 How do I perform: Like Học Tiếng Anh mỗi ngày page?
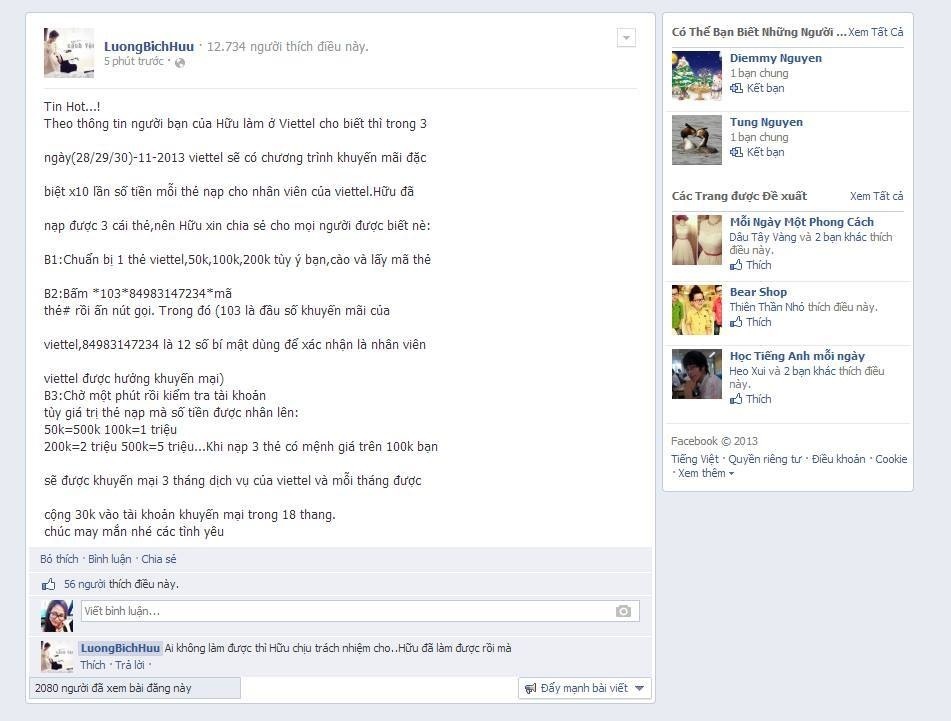[751, 399]
